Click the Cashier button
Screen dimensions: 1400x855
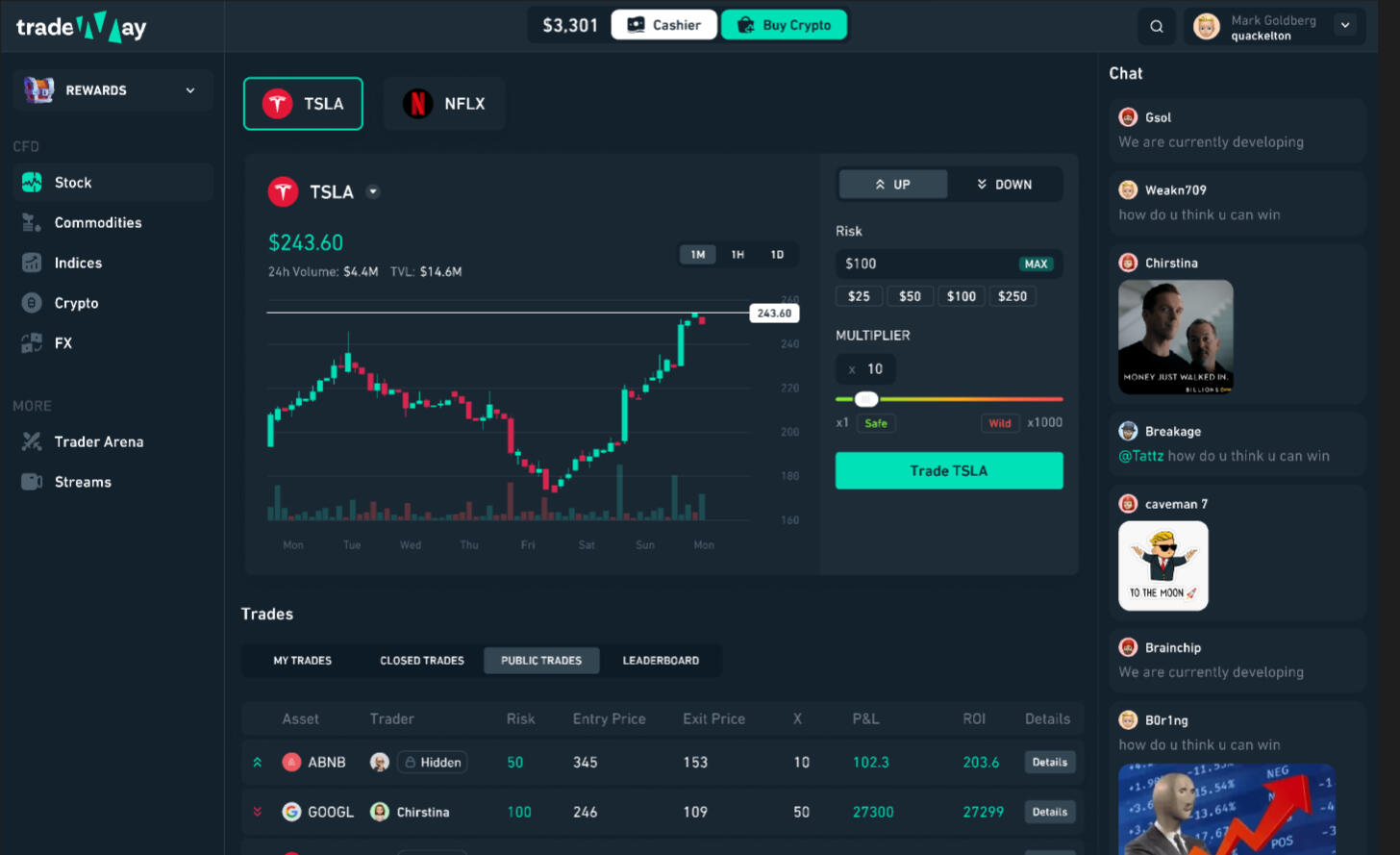(663, 25)
